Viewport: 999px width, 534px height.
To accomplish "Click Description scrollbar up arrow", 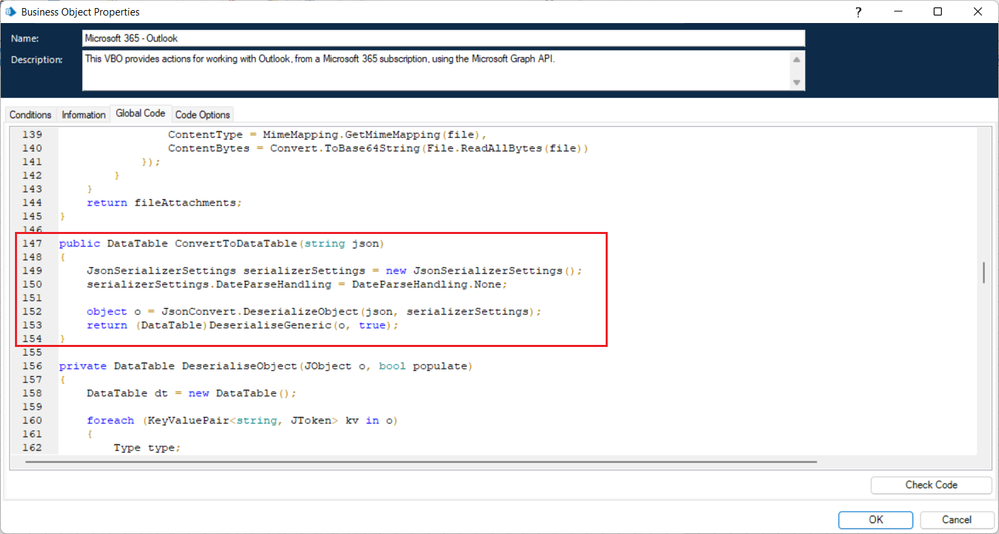I will click(796, 59).
